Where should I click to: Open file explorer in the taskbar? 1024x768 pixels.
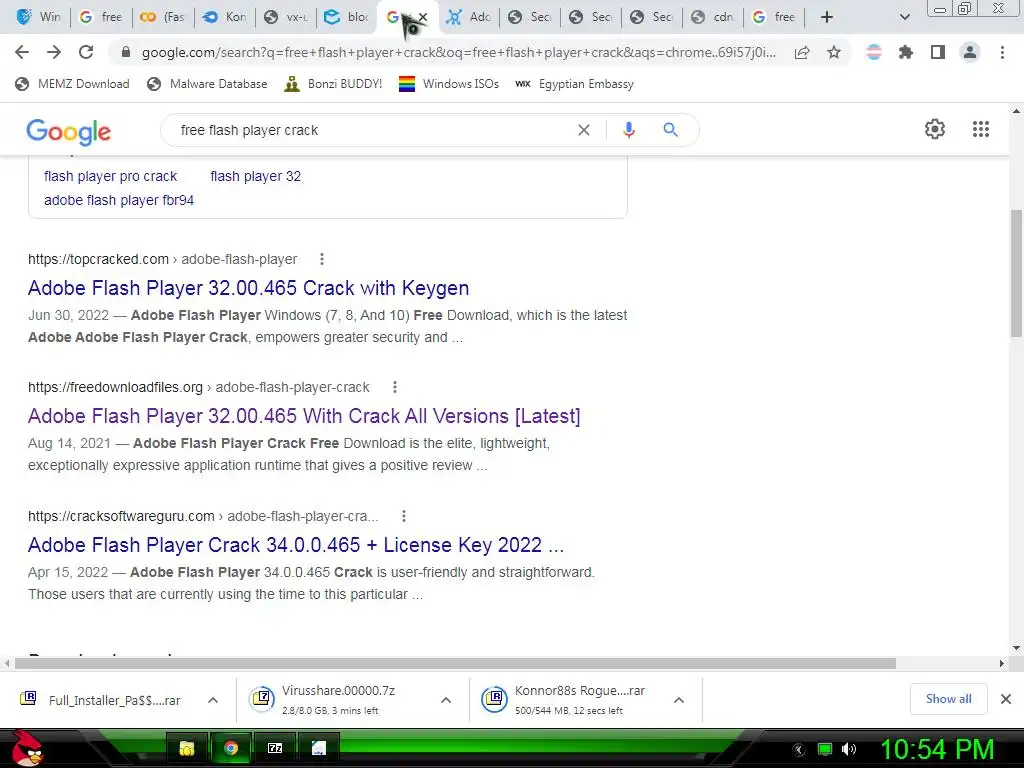(x=187, y=748)
